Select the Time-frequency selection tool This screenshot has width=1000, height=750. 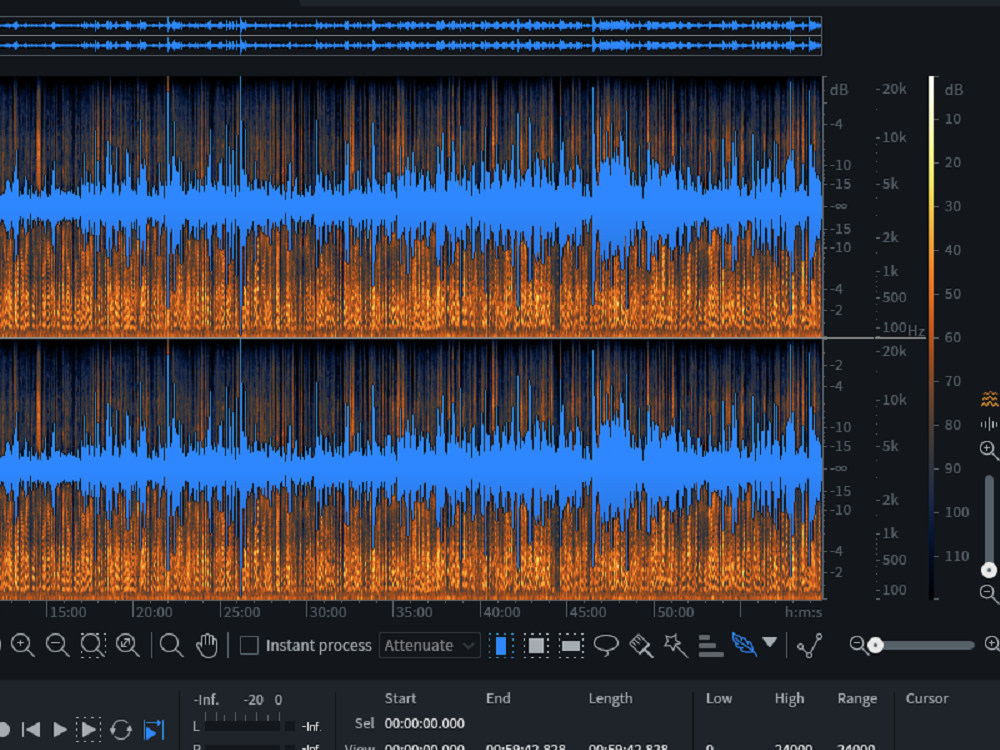[x=536, y=645]
